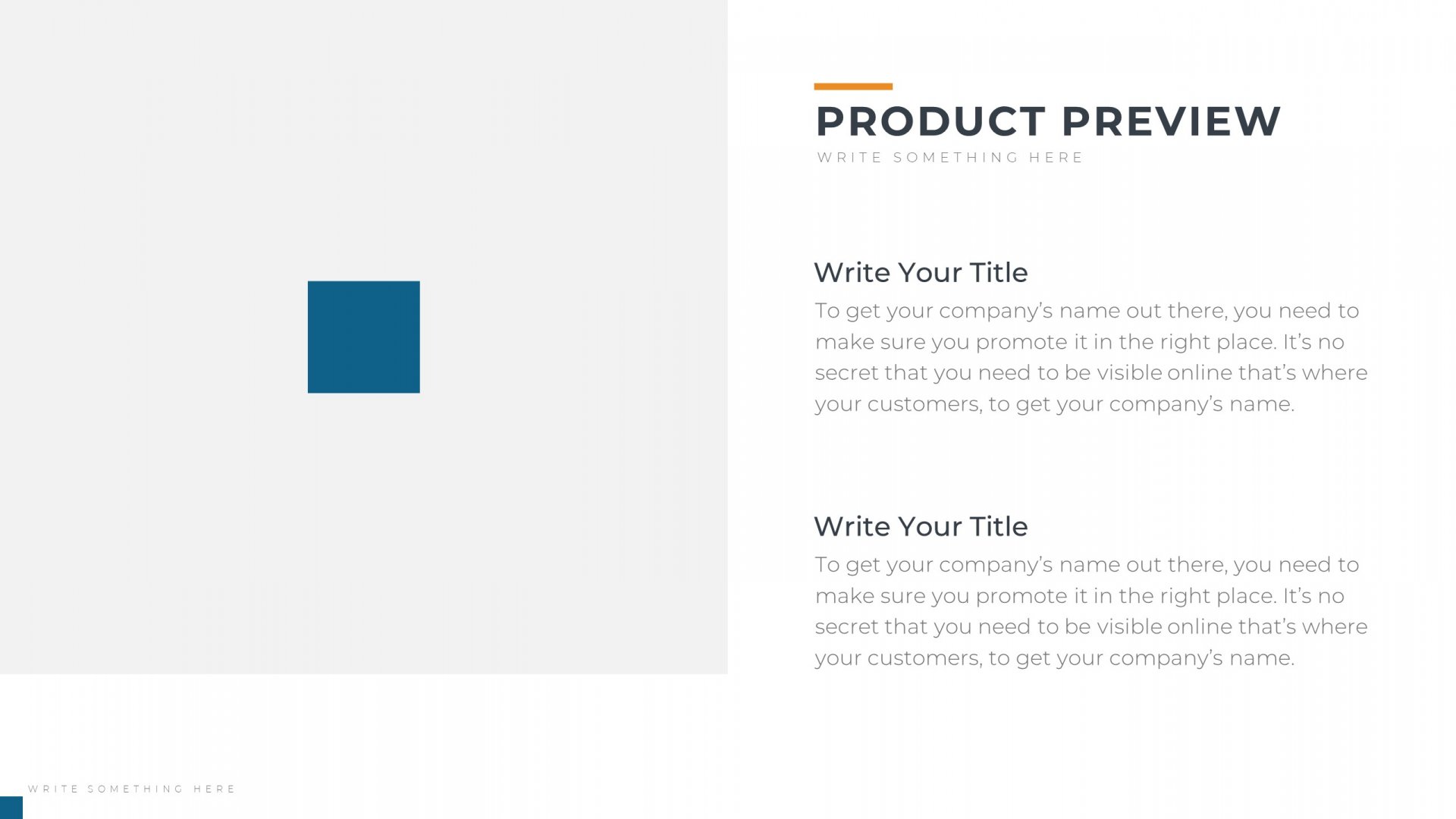Select the lower "Write Your Title" heading
Viewport: 1456px width, 819px height.
921,526
